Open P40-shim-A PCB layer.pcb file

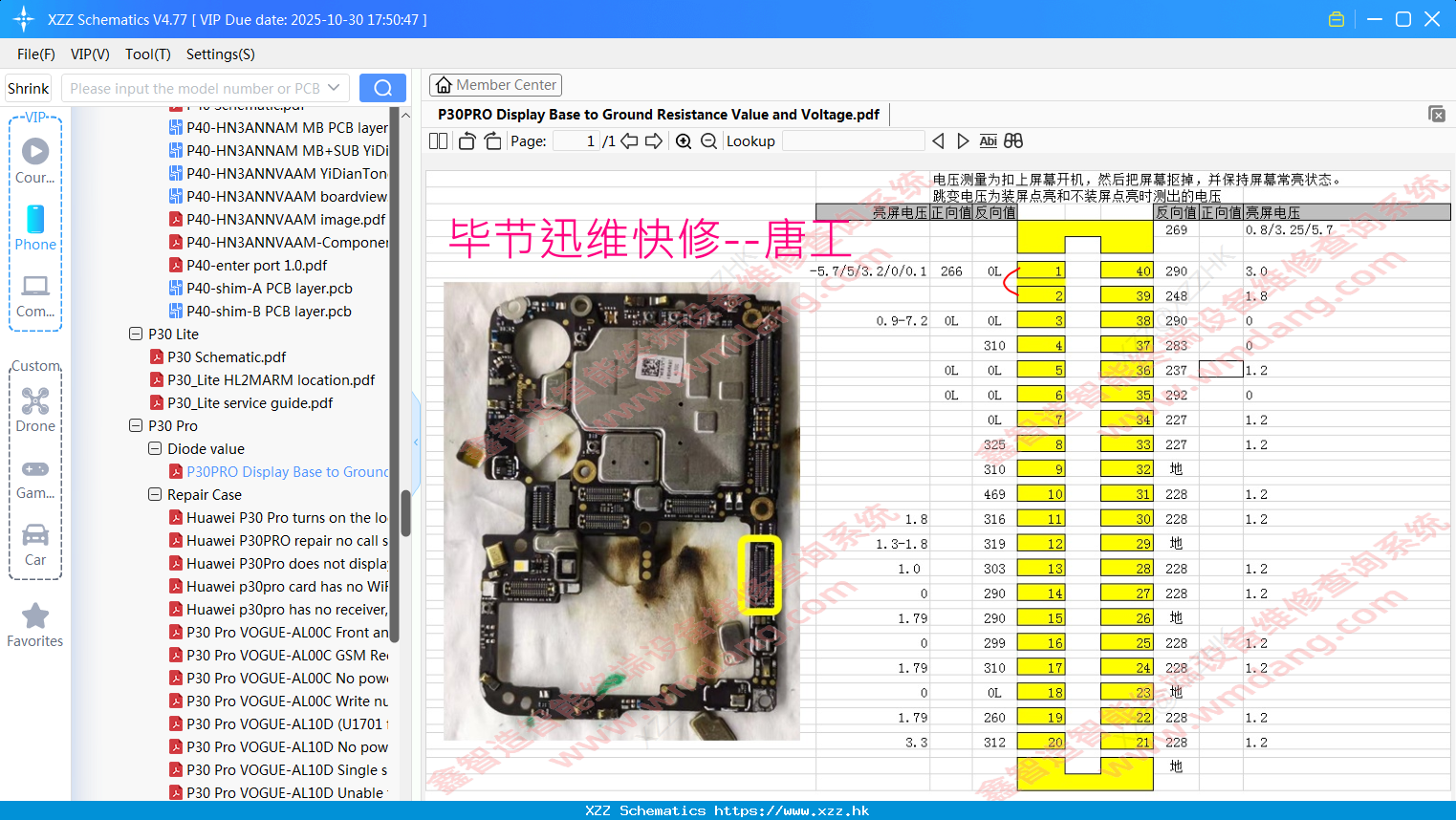pyautogui.click(x=269, y=288)
